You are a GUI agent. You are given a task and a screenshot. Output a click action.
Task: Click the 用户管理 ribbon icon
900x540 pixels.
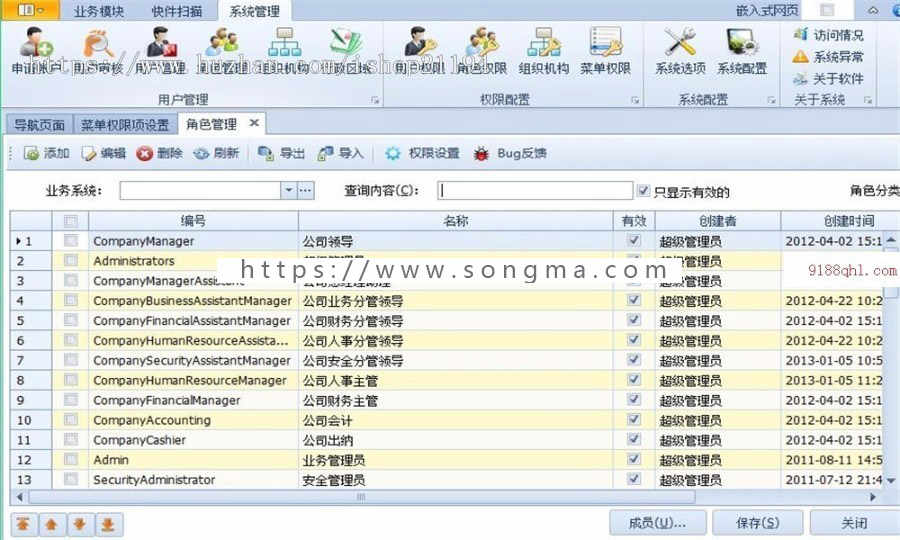160,52
